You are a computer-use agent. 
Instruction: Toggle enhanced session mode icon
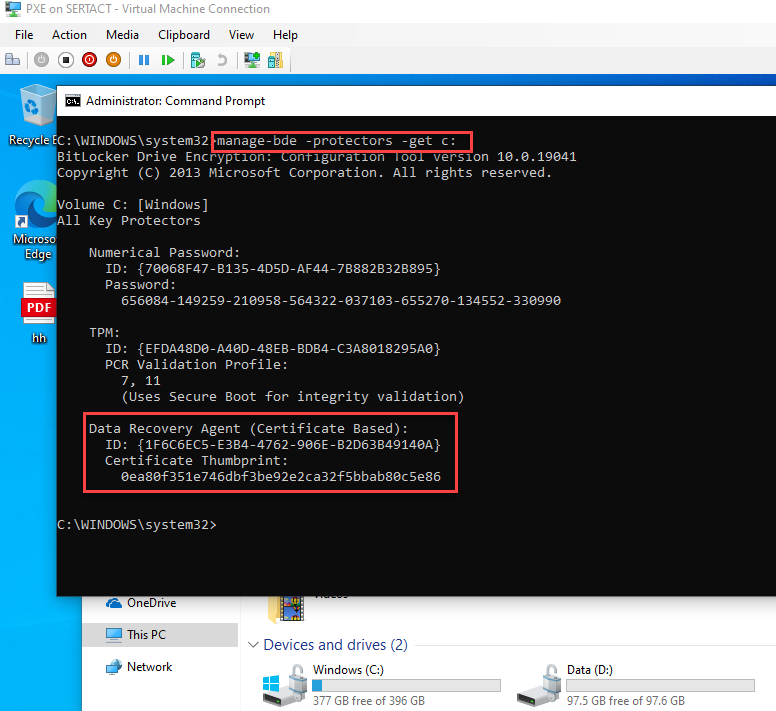[252, 60]
